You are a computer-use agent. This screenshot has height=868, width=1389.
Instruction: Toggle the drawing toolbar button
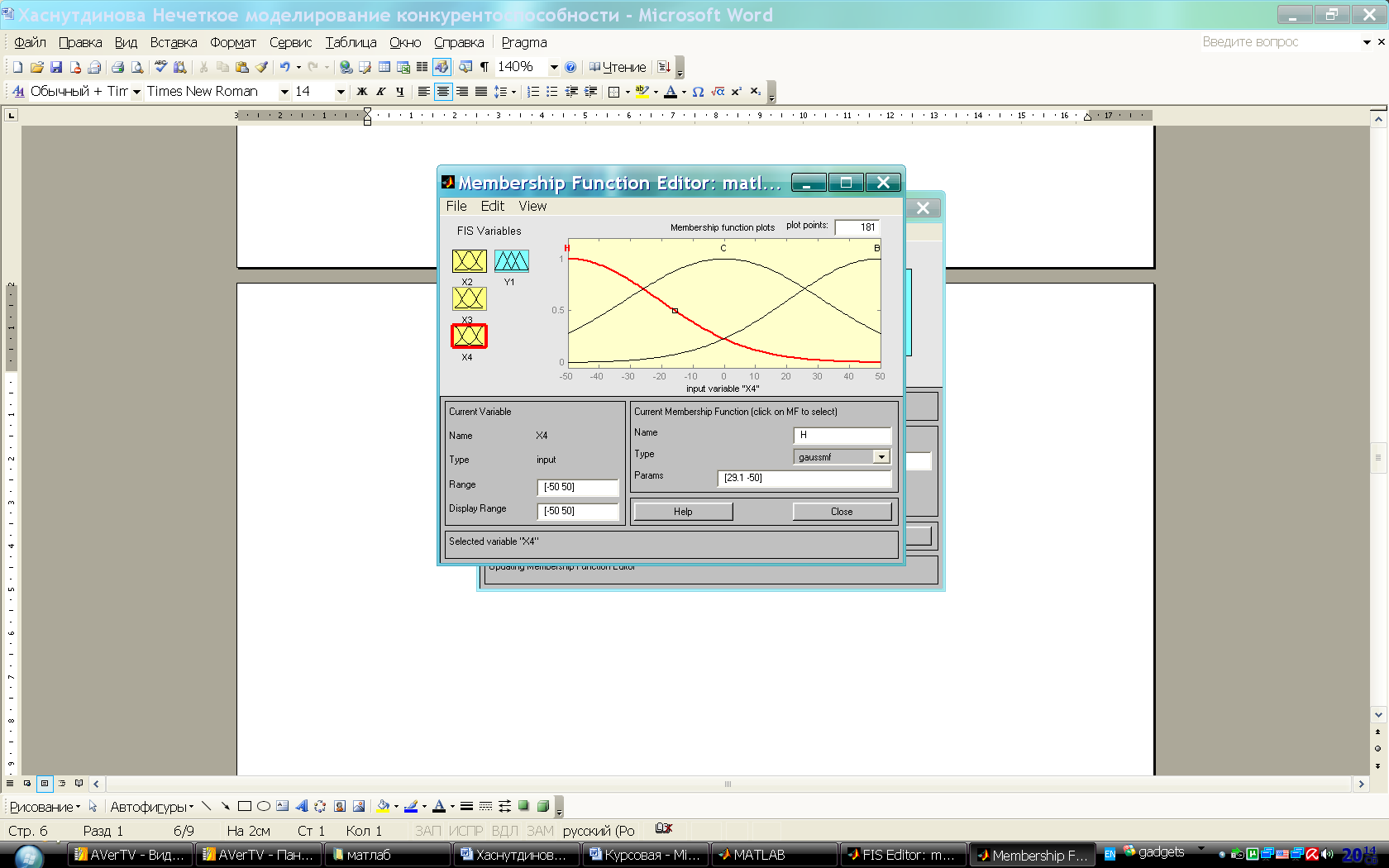[x=442, y=67]
